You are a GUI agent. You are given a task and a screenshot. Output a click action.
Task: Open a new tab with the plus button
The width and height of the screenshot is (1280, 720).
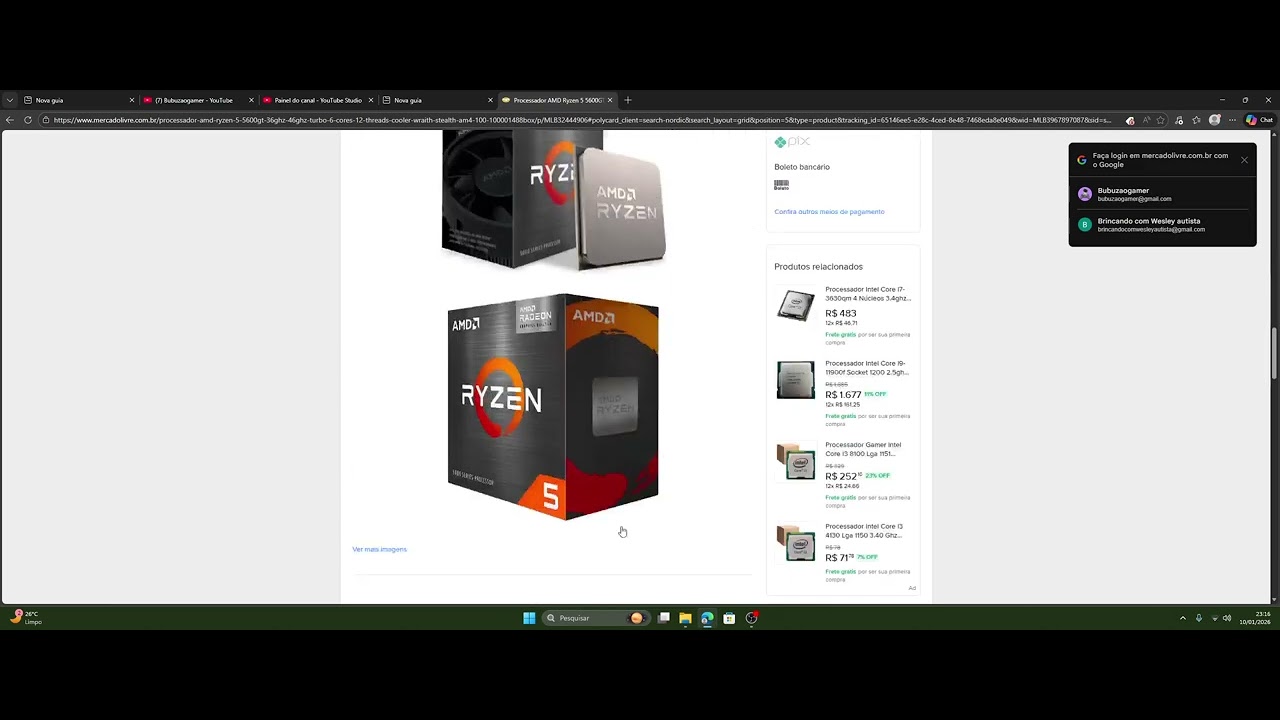pos(628,100)
